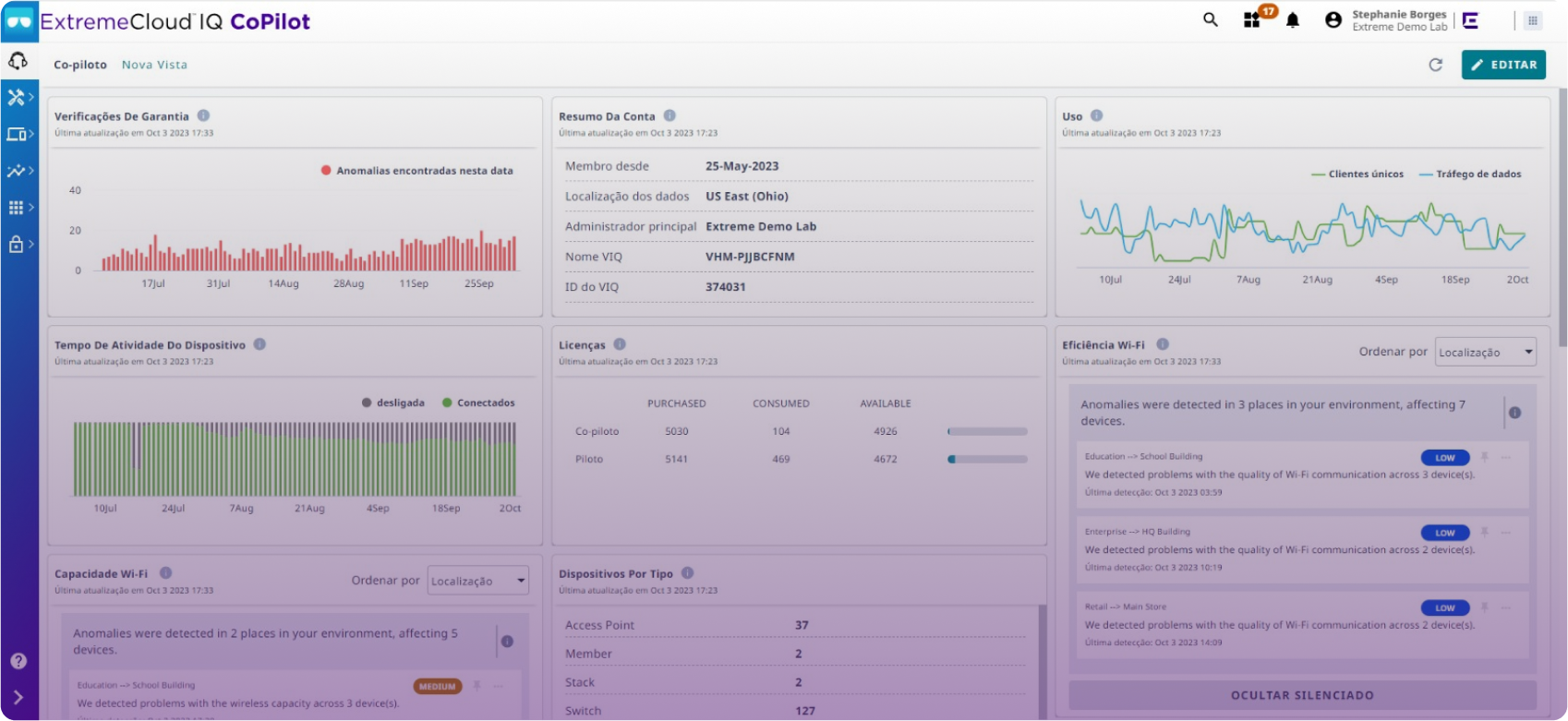This screenshot has width=1568, height=721.
Task: Toggle Anomalias encontradas nesta data legend
Action: point(416,171)
